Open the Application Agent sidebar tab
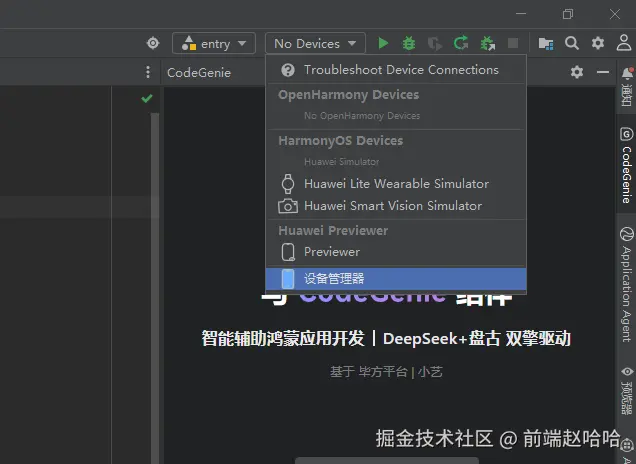636x464 pixels. click(627, 285)
